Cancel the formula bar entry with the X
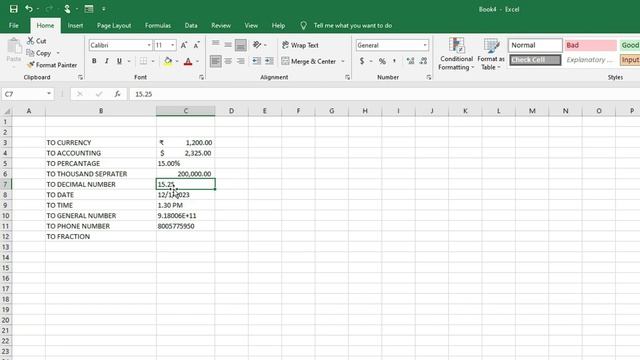Image resolution: width=640 pixels, height=360 pixels. point(80,94)
